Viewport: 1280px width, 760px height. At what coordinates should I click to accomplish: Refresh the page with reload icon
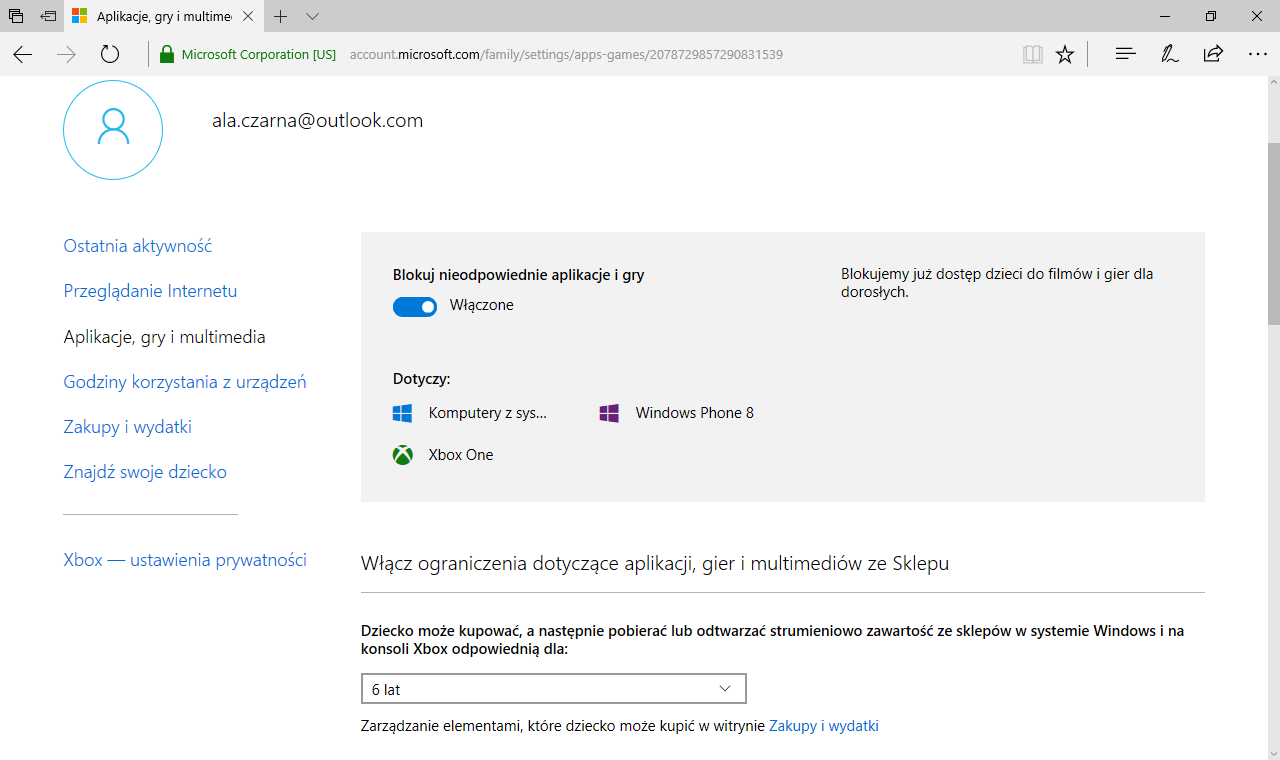click(x=110, y=55)
